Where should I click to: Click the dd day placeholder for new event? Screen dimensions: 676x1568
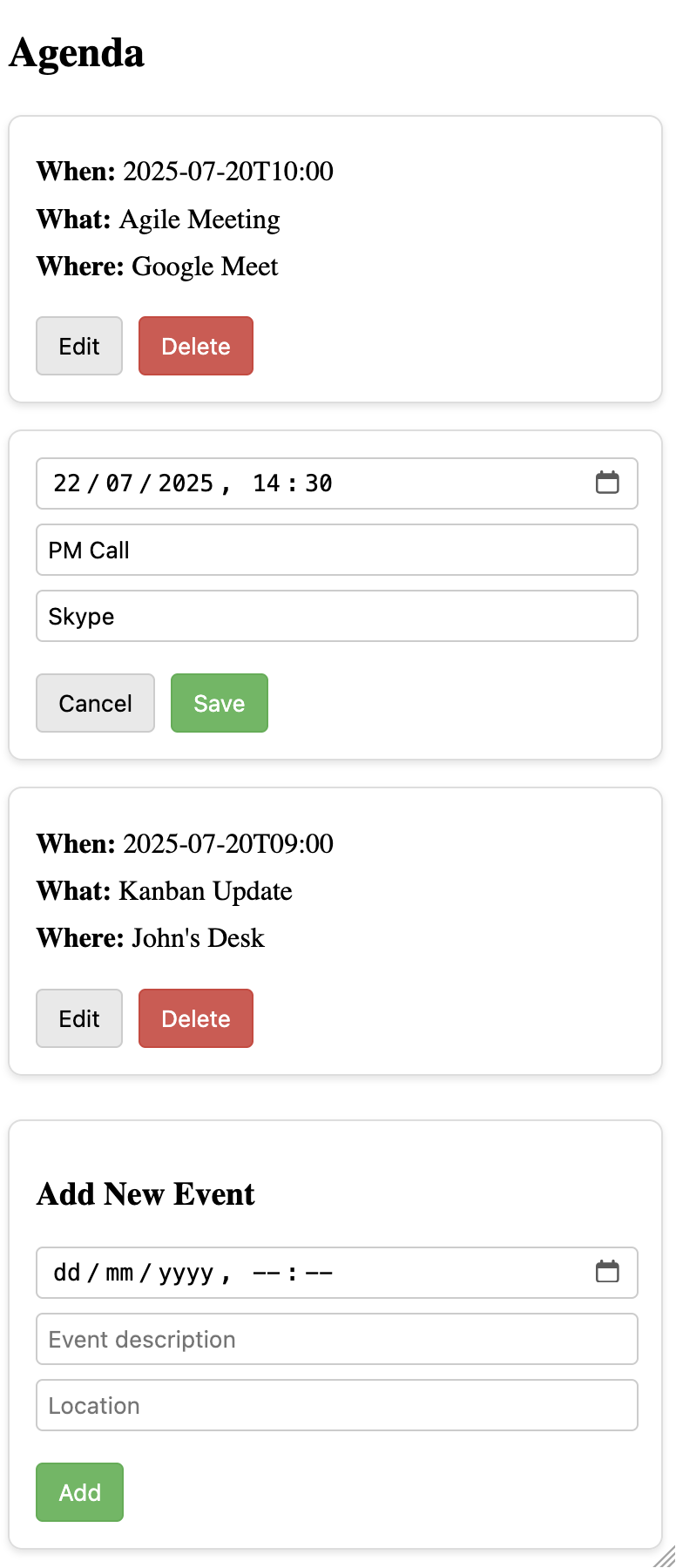tap(67, 1273)
